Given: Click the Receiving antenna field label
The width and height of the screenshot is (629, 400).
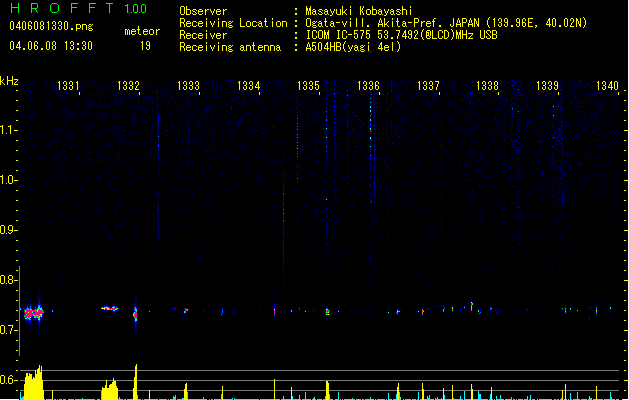Looking at the screenshot, I should click(x=230, y=47).
